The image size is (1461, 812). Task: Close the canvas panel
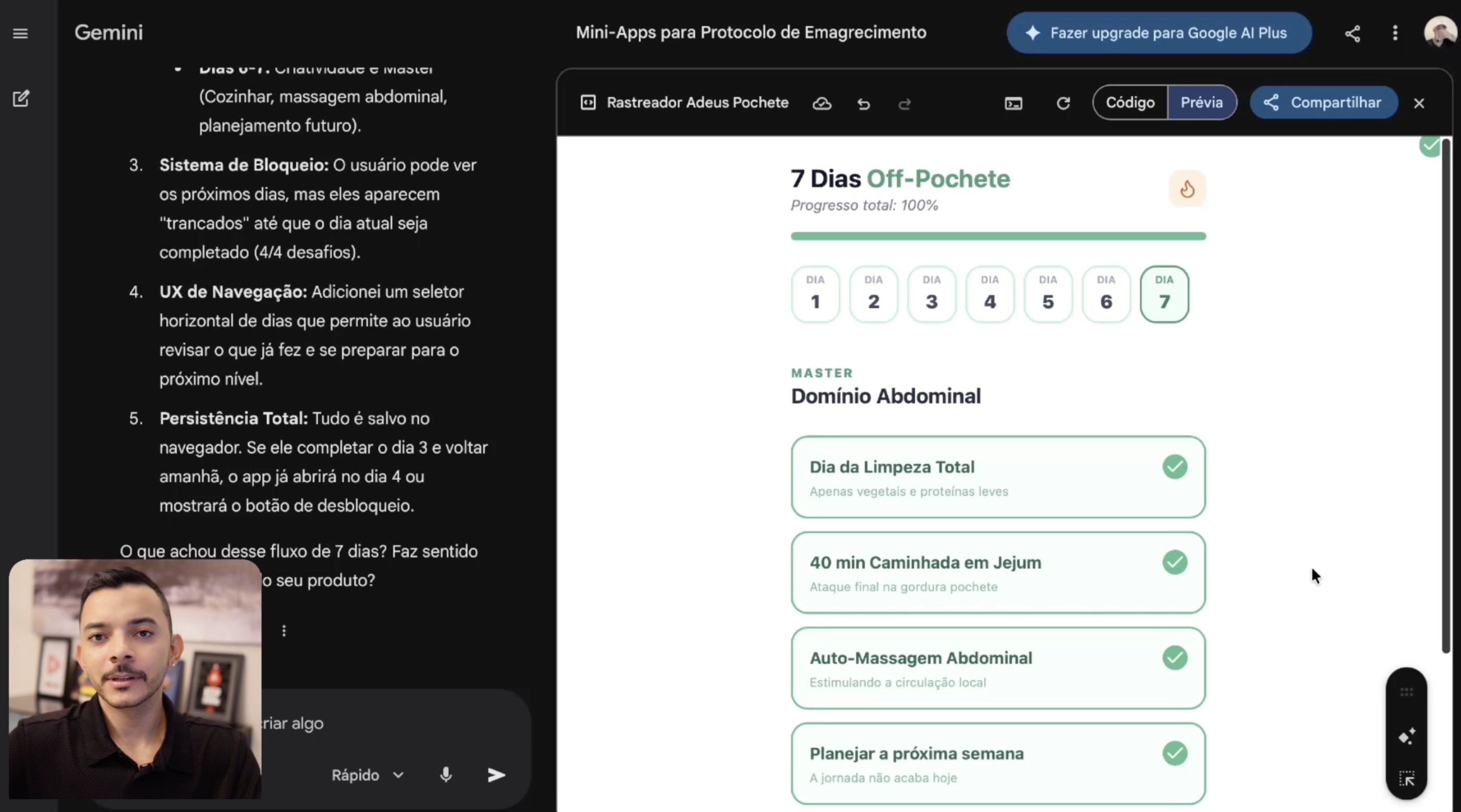point(1419,103)
